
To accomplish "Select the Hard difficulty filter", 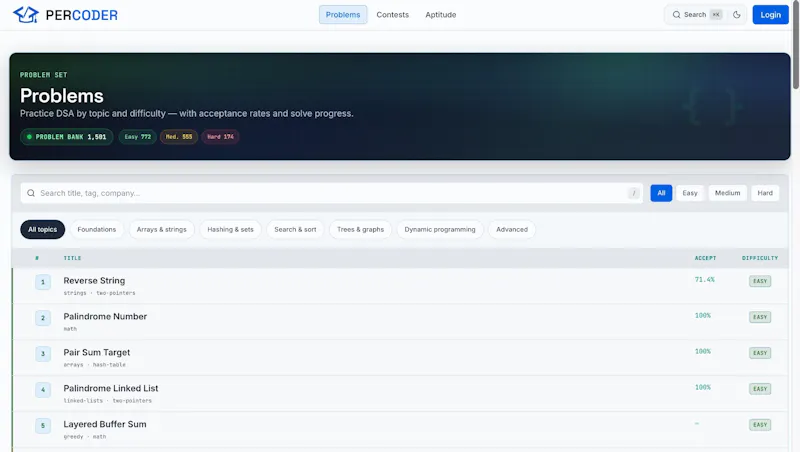I will tap(765, 193).
